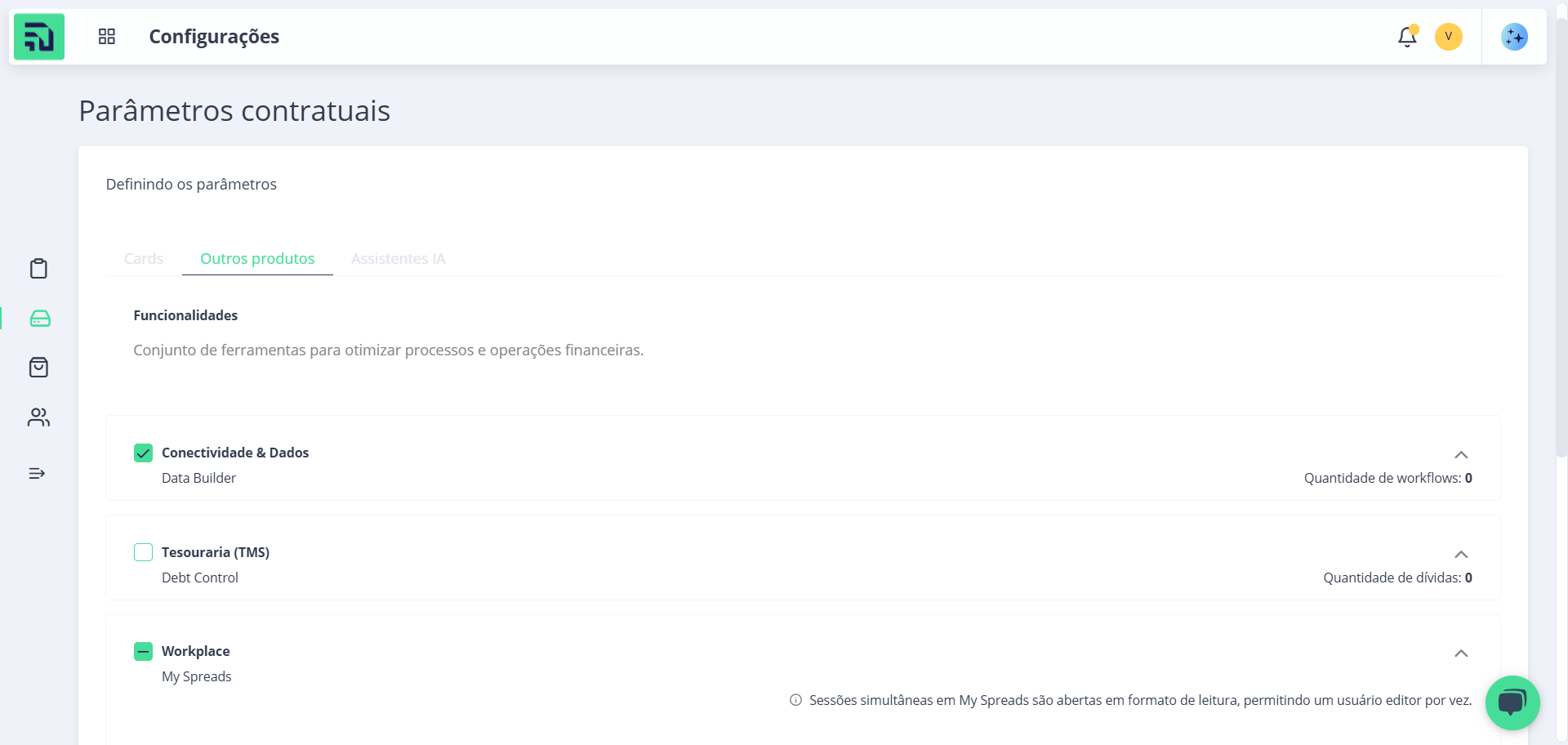Check Tesouraria (TMS) checkbox
This screenshot has height=745, width=1568.
(x=143, y=552)
